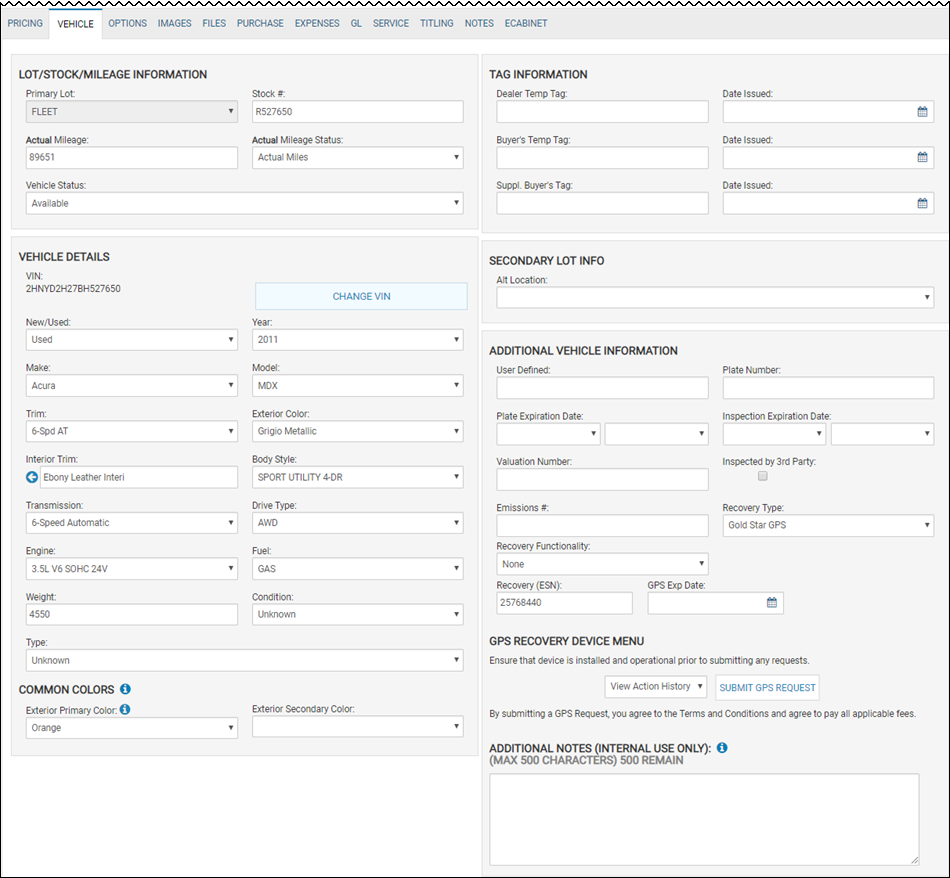Open calendar for Dealer Temp Tag date issued
Viewport: 950px width, 878px height.
point(922,111)
